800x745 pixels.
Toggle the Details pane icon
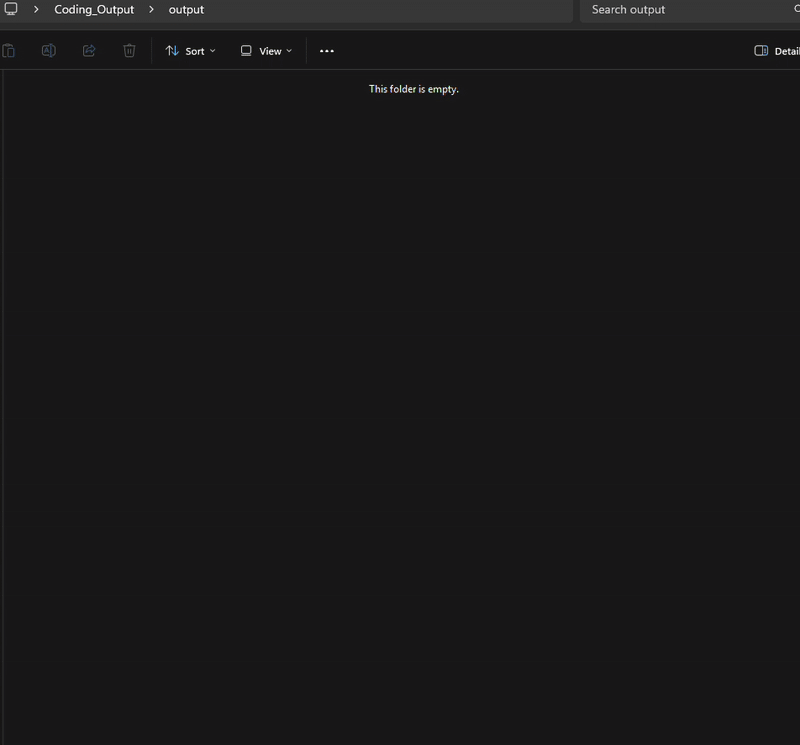point(761,51)
